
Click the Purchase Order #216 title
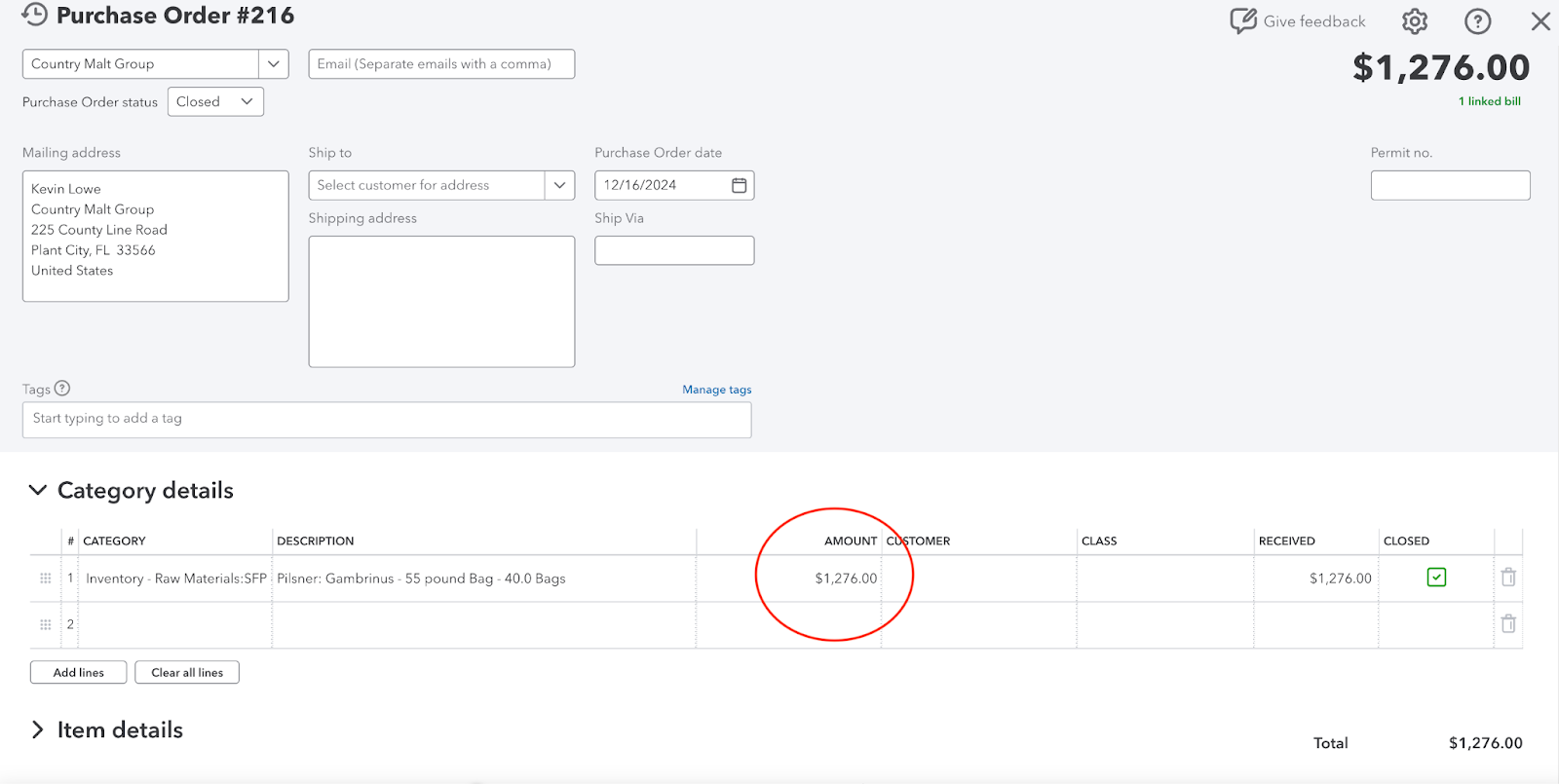pyautogui.click(x=175, y=16)
